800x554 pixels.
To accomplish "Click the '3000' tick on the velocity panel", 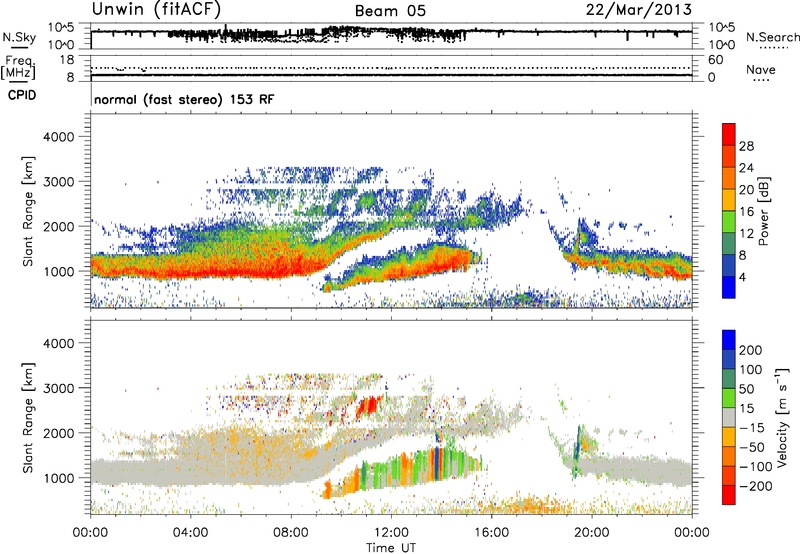I will [x=59, y=388].
